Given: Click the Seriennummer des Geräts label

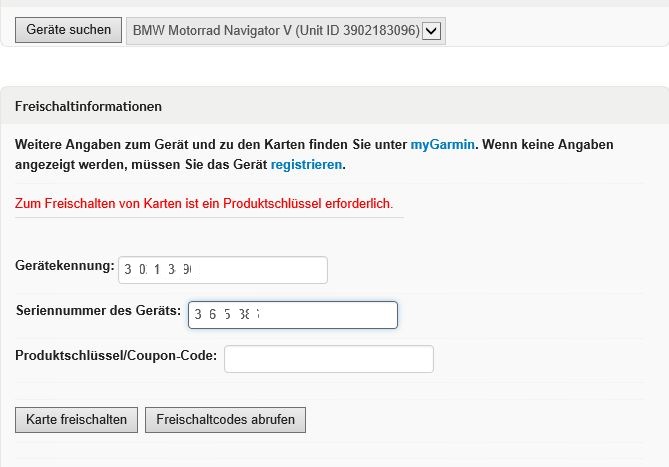Looking at the screenshot, I should click(98, 311).
